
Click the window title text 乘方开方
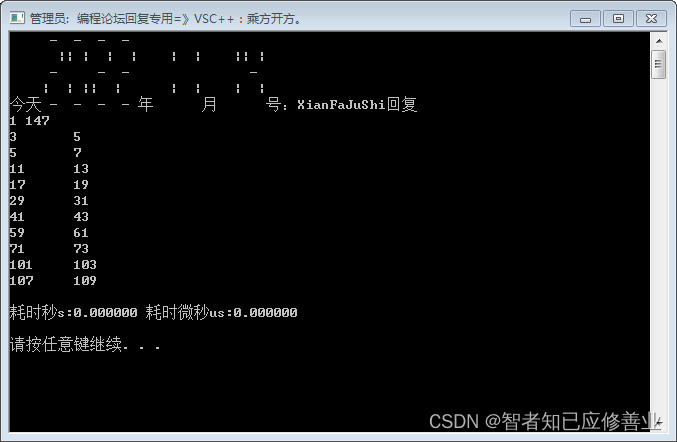(271, 19)
